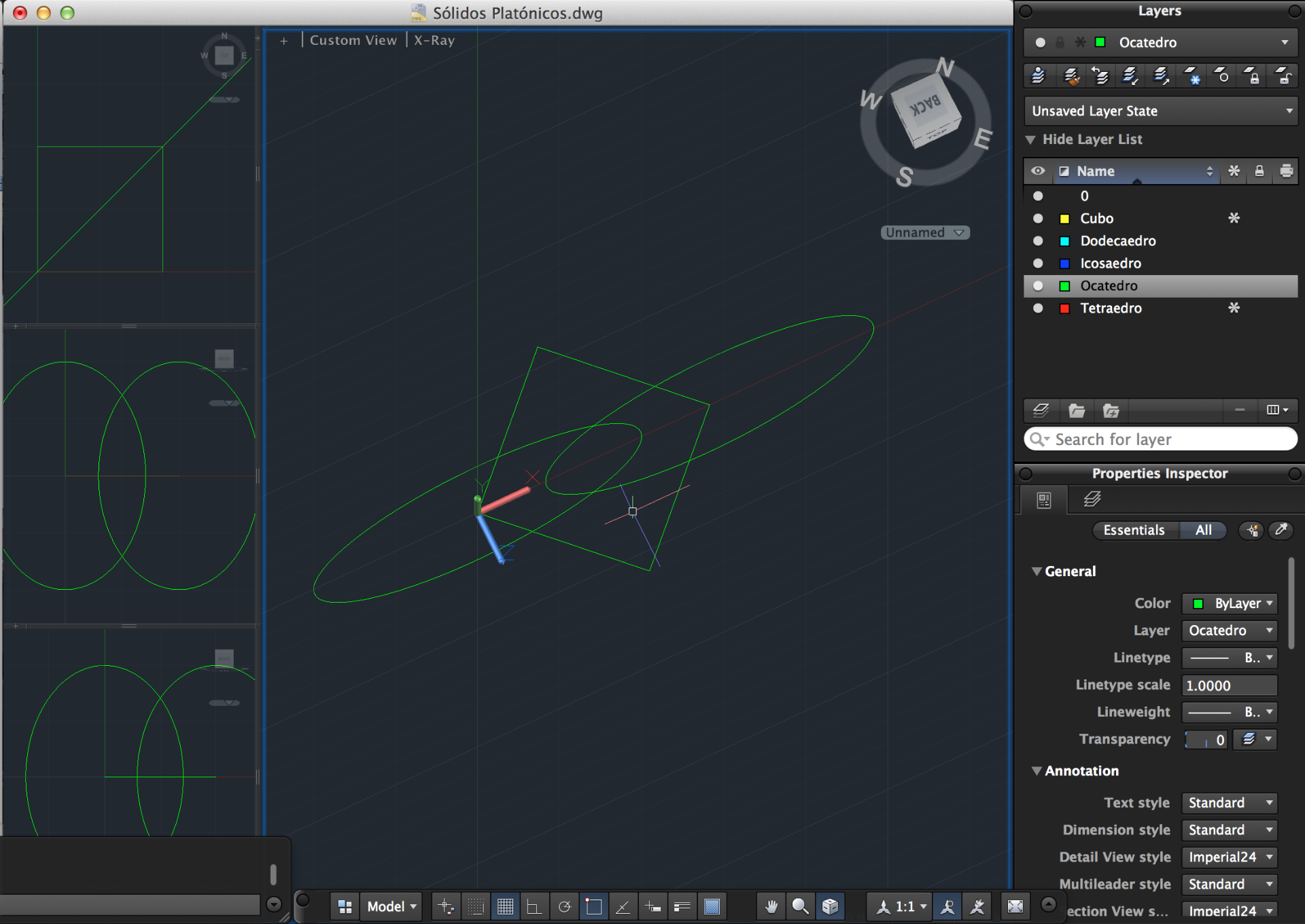
Task: Toggle Ortho Mode in status bar
Action: (x=534, y=906)
